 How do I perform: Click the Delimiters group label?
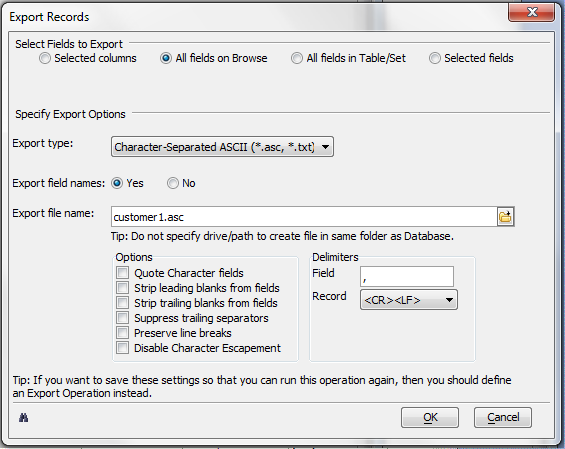coord(335,257)
